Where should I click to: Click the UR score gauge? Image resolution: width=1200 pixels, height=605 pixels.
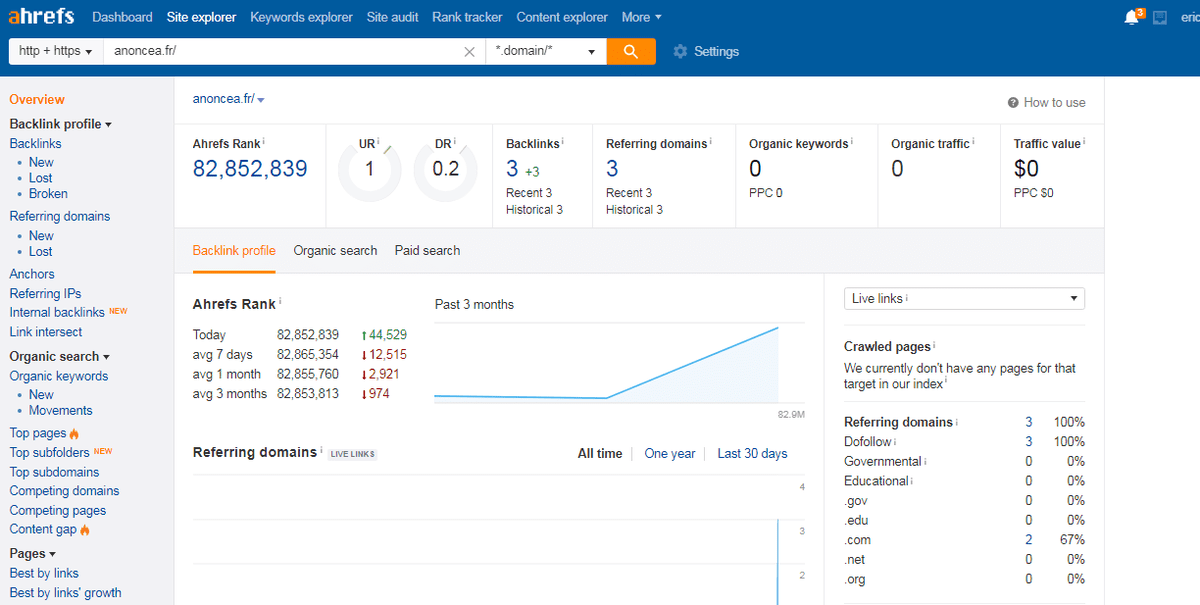coord(369,169)
